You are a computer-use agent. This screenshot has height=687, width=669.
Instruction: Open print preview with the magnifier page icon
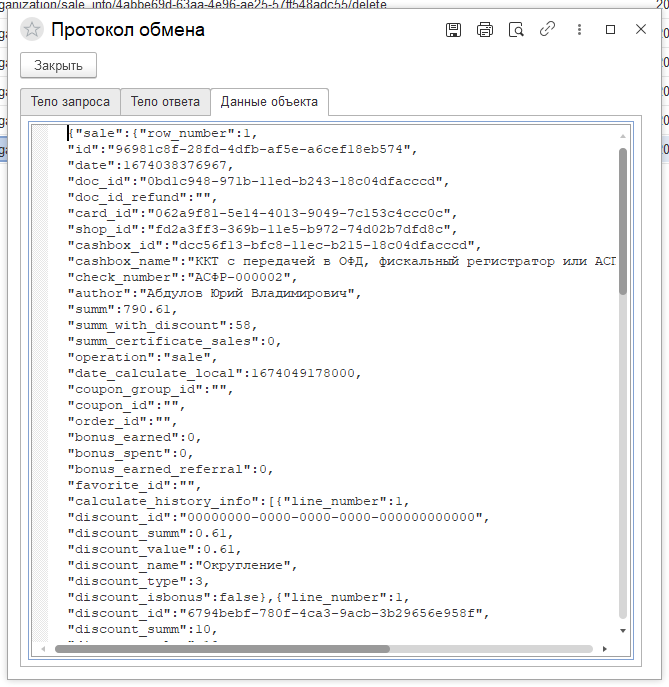click(x=516, y=30)
